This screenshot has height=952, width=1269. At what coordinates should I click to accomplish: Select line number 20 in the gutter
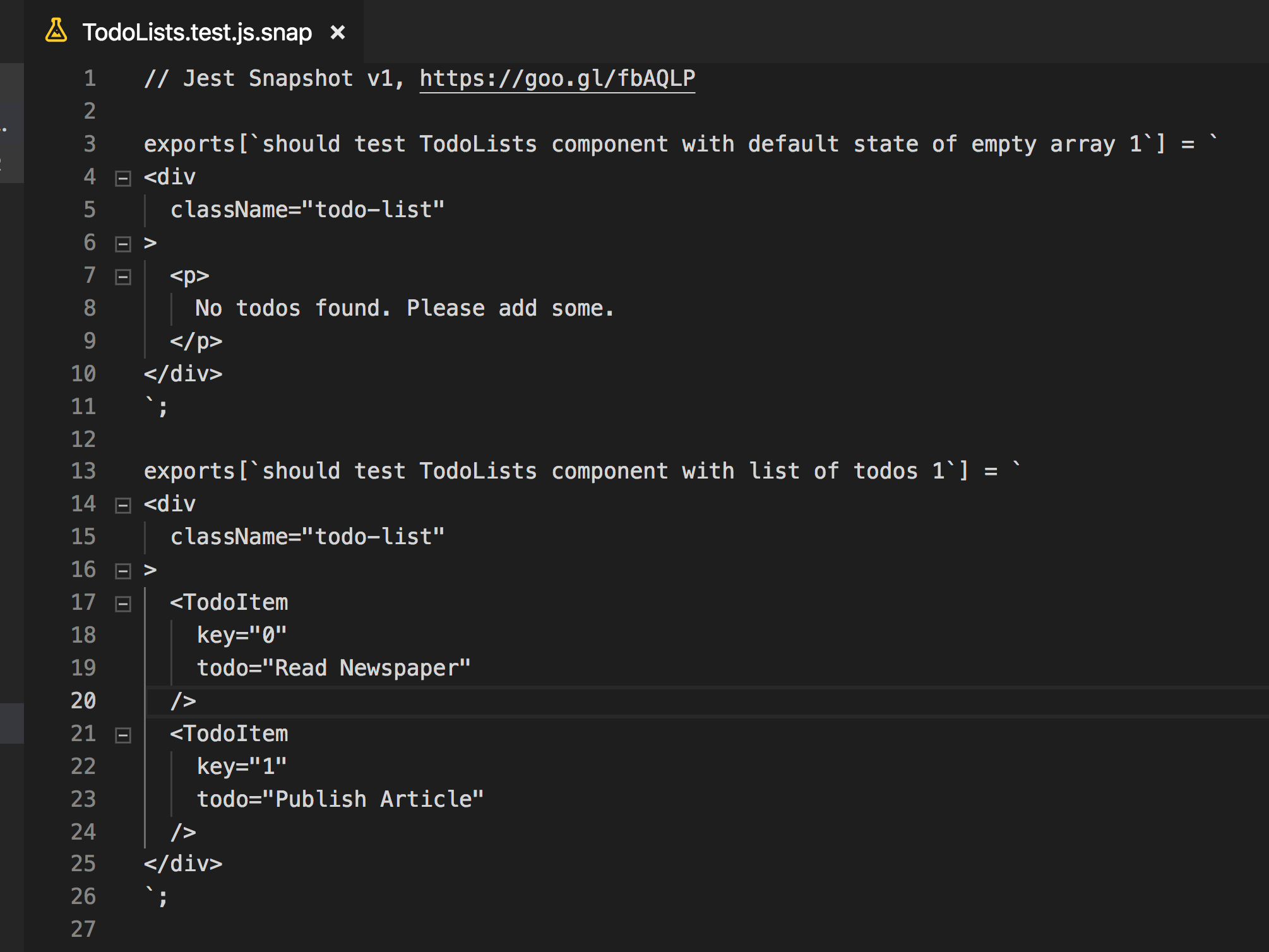[83, 701]
